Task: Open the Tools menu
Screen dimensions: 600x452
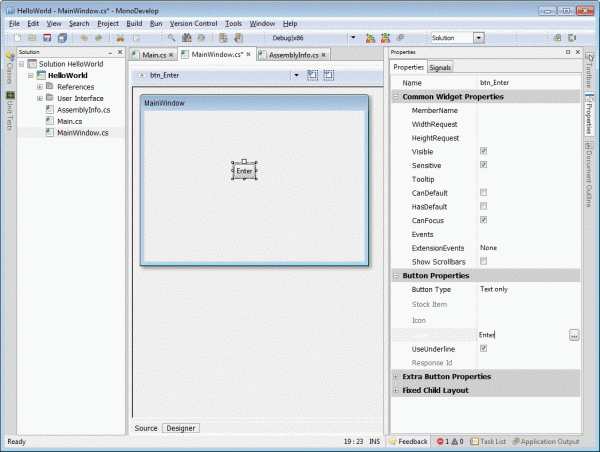Action: coord(233,24)
